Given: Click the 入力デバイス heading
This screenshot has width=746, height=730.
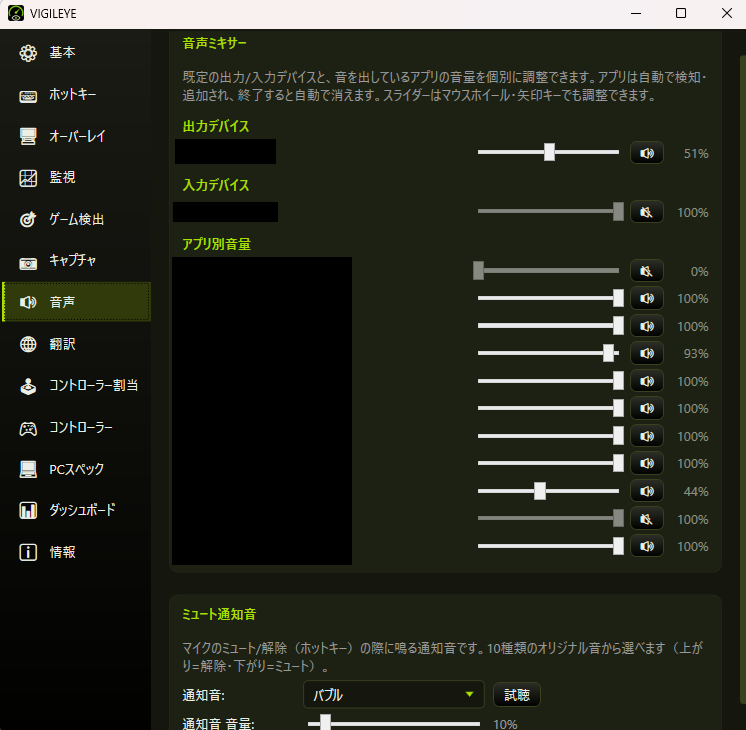Looking at the screenshot, I should click(x=216, y=185).
